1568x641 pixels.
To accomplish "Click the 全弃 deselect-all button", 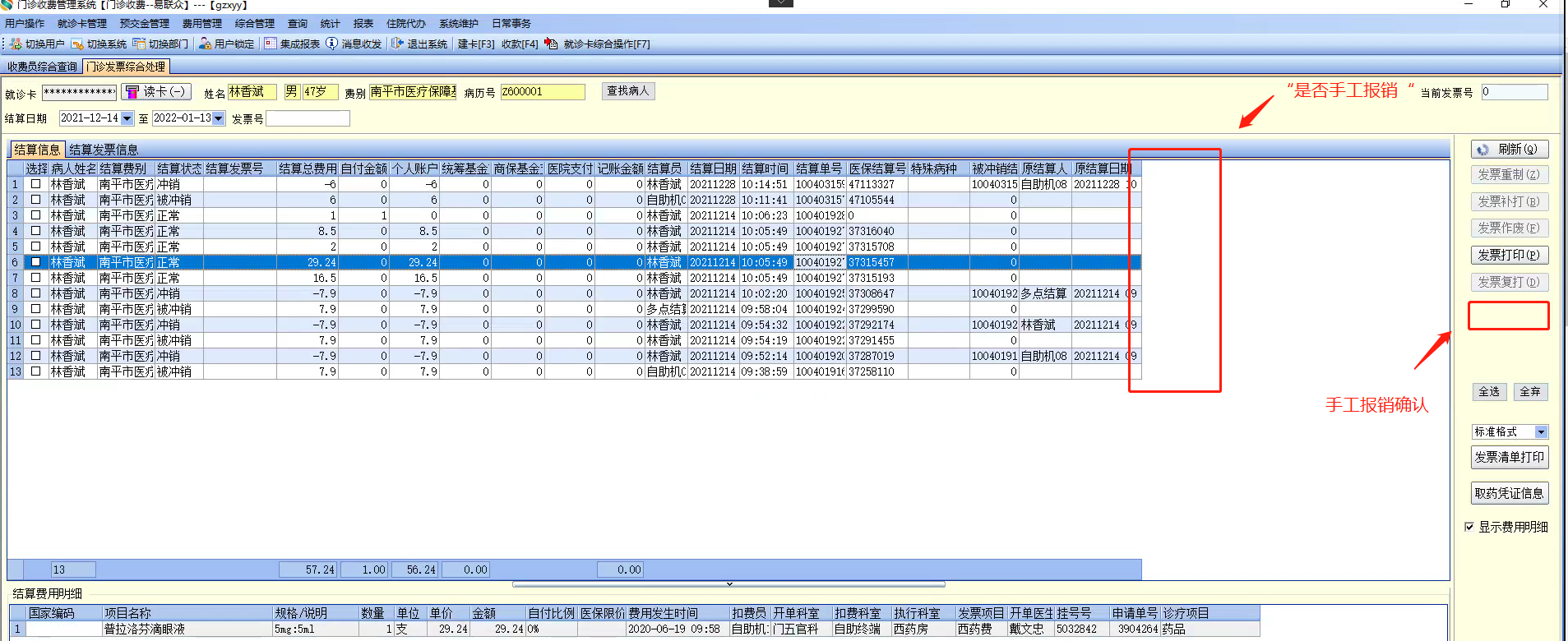I will 1530,392.
